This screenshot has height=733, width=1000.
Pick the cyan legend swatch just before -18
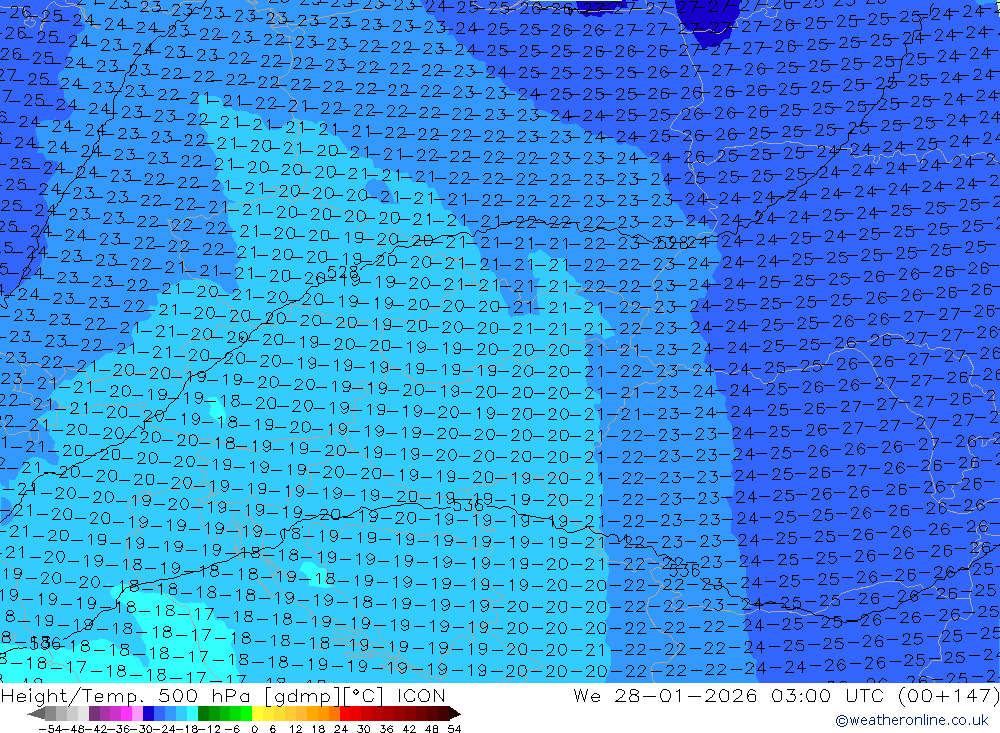click(192, 713)
